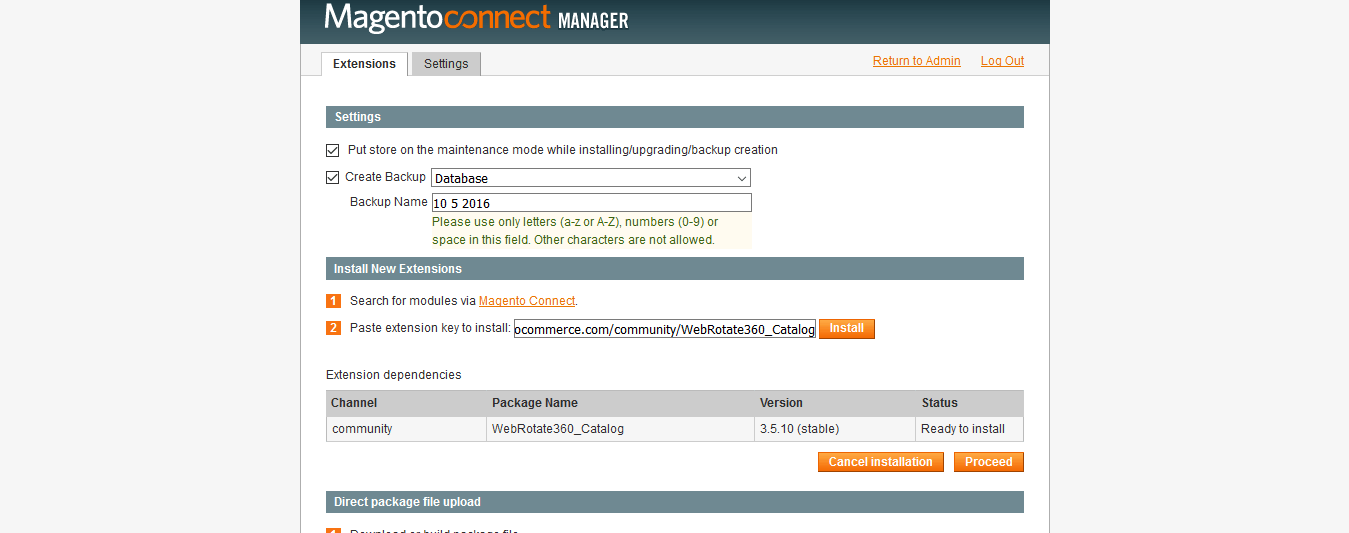Click the Install New Extensions section header
Viewport: 1349px width, 533px height.
pos(675,269)
